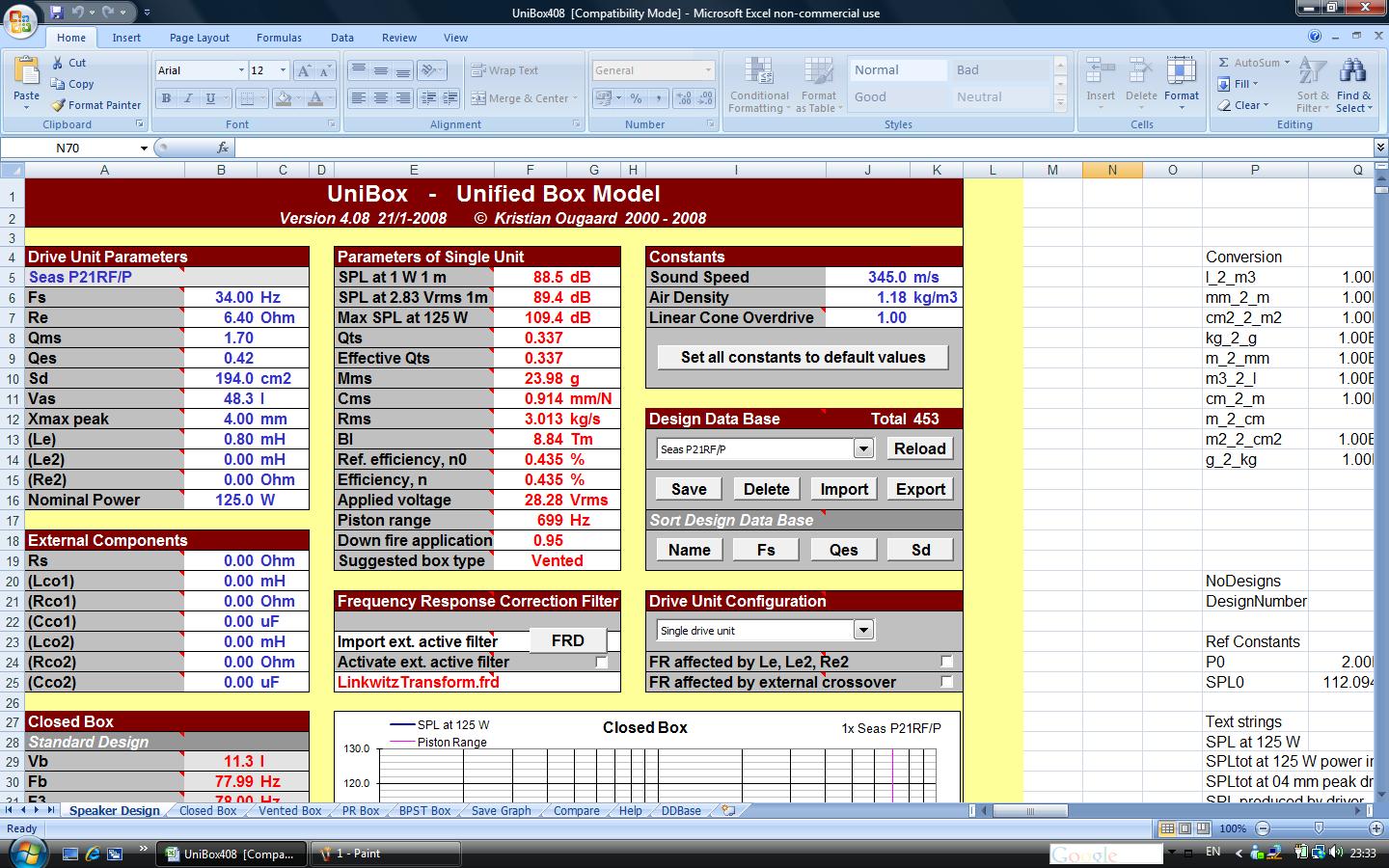Image resolution: width=1389 pixels, height=868 pixels.
Task: Toggle Activate ext. active filter checkbox
Action: click(x=601, y=662)
